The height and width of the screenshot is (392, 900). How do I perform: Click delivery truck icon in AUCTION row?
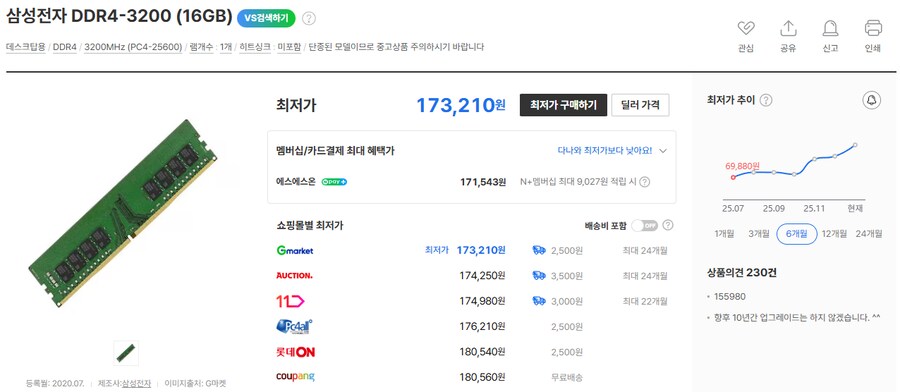coord(538,275)
